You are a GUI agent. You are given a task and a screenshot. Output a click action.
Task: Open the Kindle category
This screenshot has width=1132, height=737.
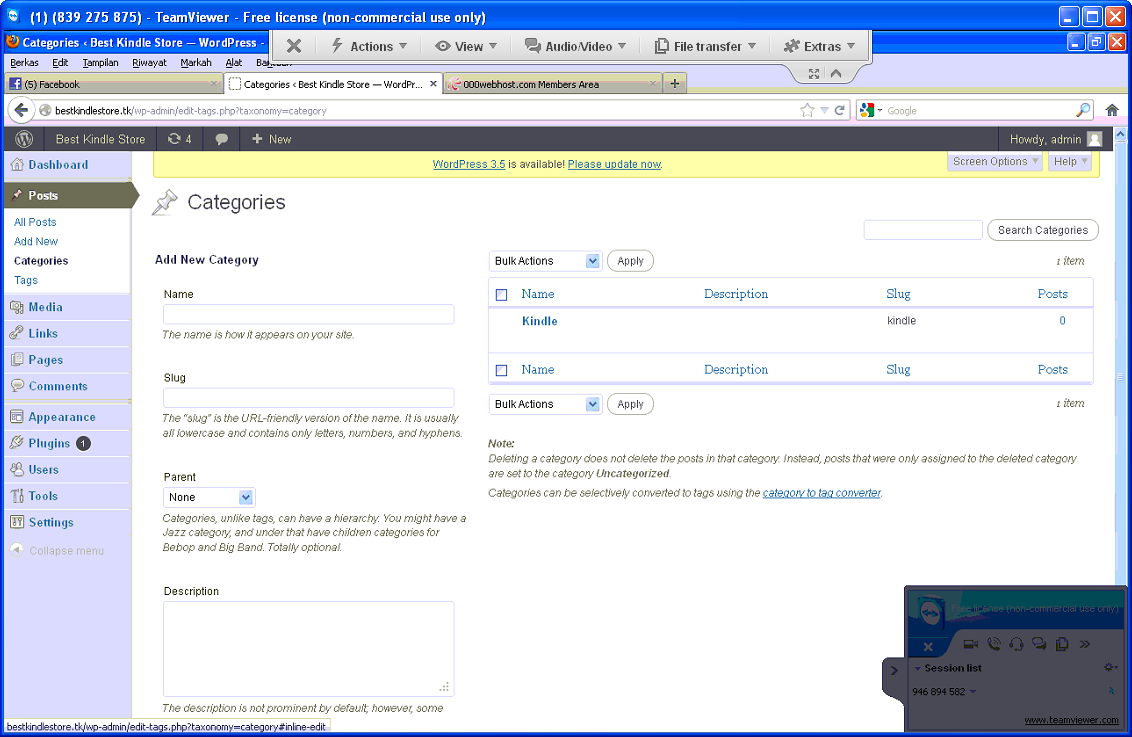tap(539, 321)
